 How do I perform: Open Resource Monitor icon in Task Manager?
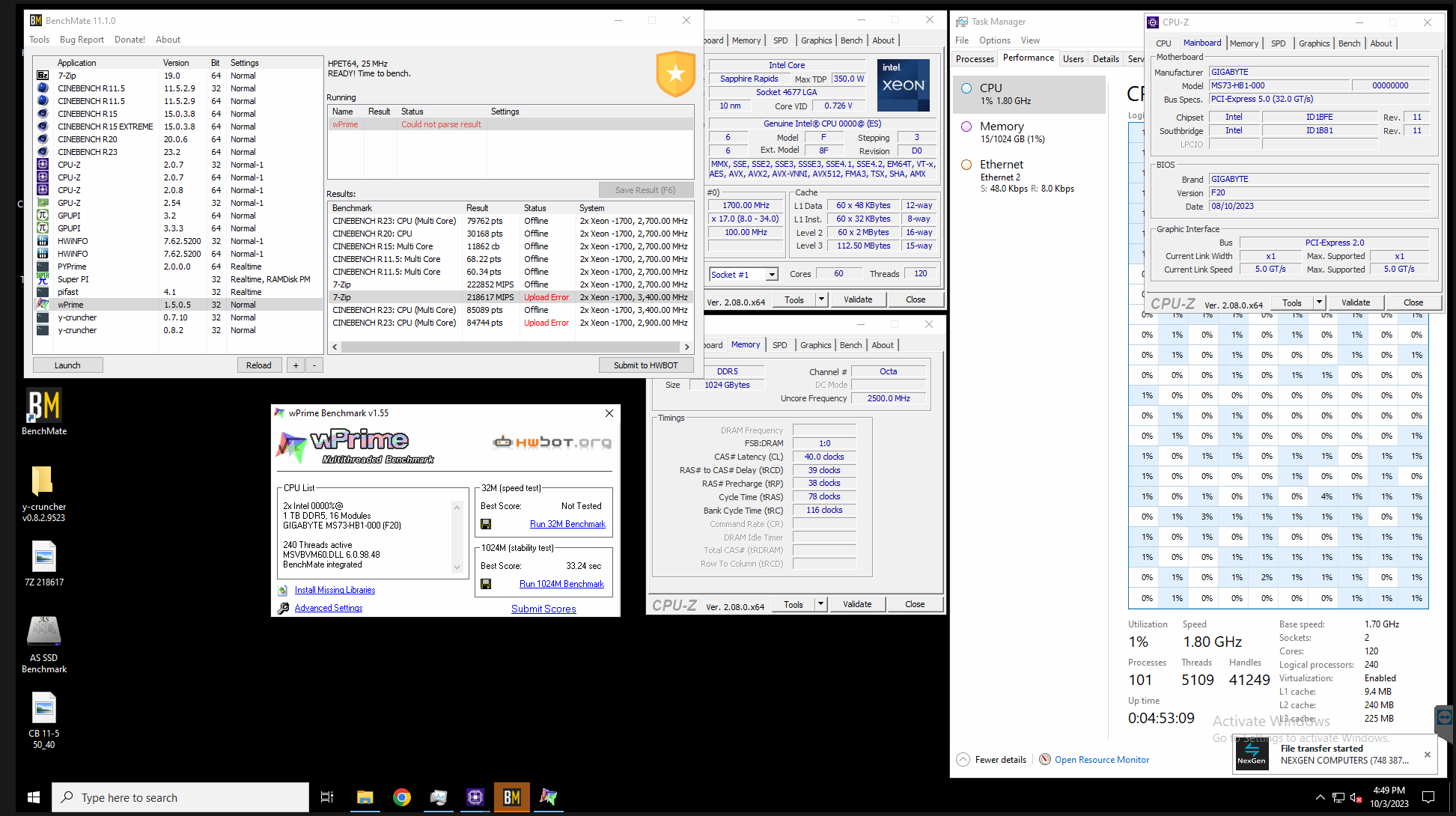[x=1045, y=759]
